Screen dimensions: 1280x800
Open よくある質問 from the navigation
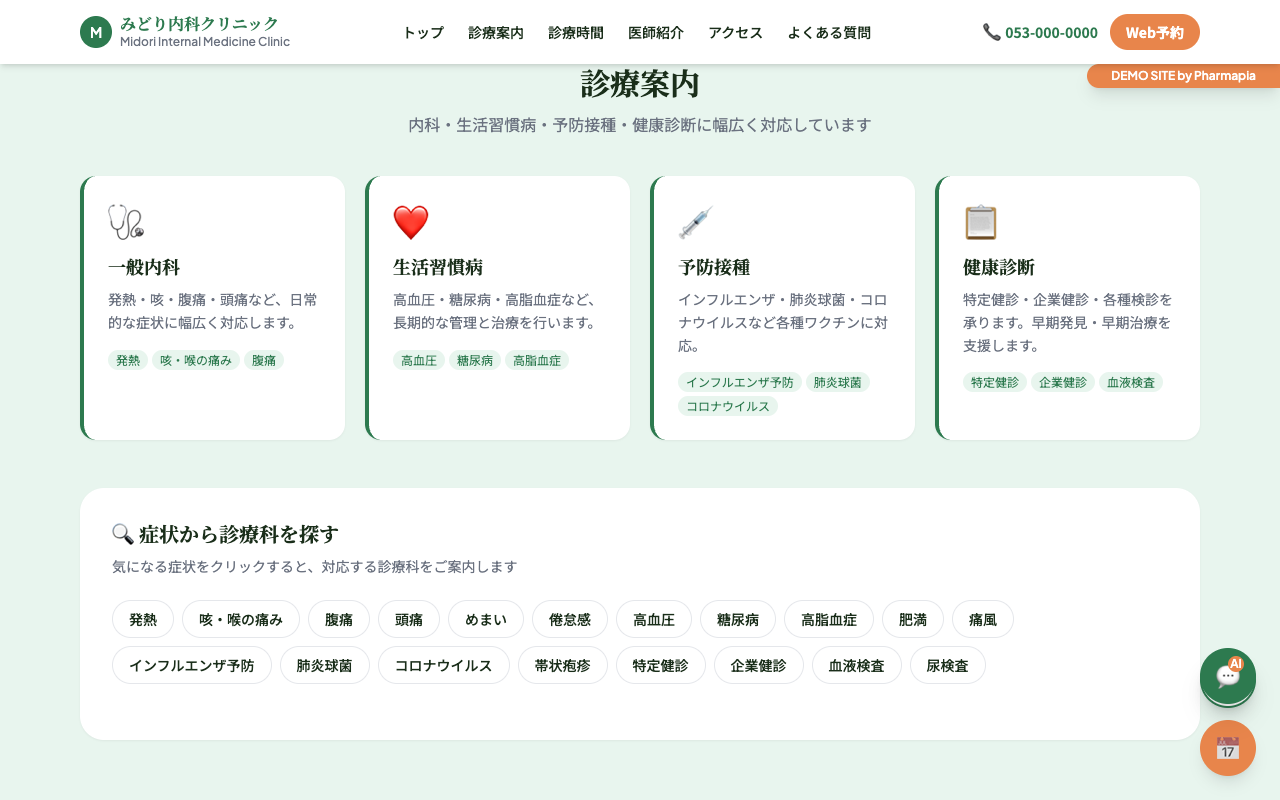click(830, 32)
